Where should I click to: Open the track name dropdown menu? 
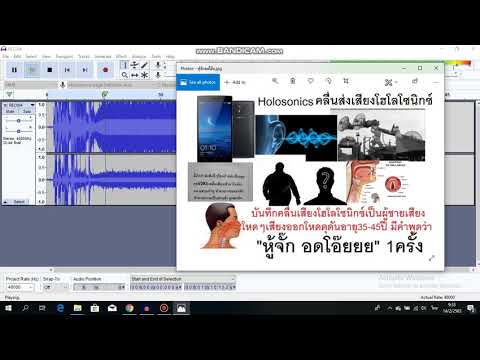coord(22,105)
